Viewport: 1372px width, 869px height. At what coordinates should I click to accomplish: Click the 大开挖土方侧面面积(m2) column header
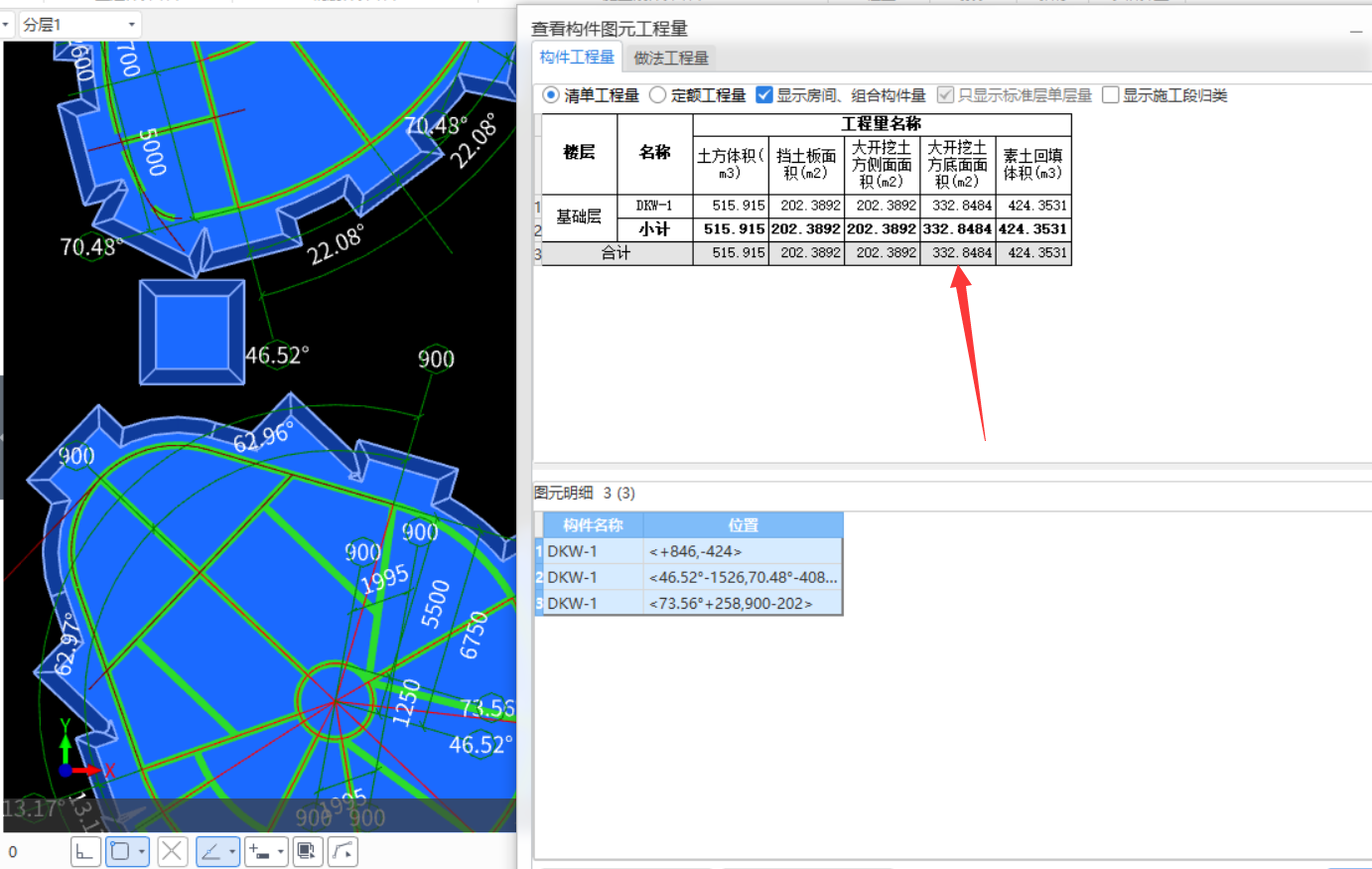[x=882, y=165]
